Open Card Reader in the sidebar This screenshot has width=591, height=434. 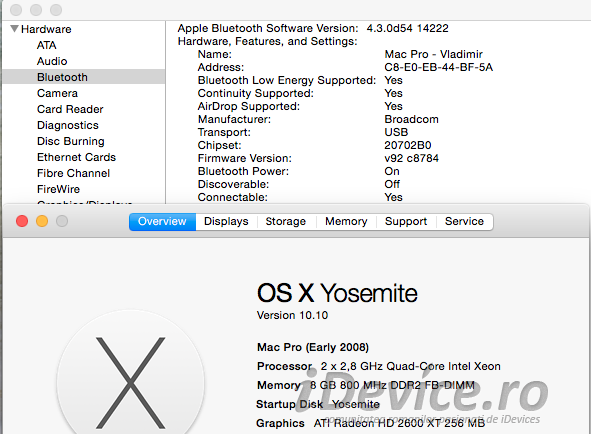click(x=70, y=109)
